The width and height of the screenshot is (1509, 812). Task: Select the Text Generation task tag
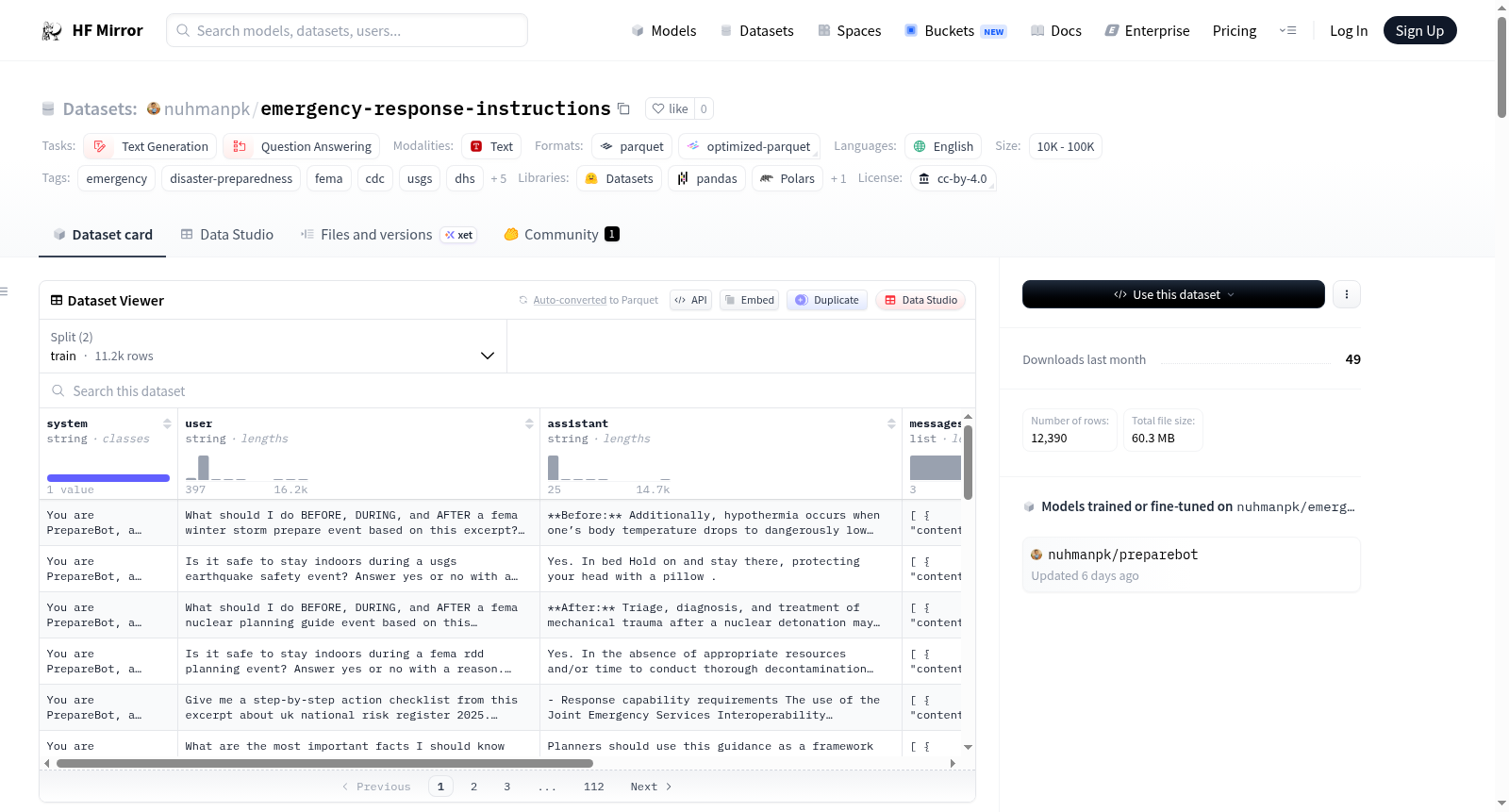tap(151, 146)
